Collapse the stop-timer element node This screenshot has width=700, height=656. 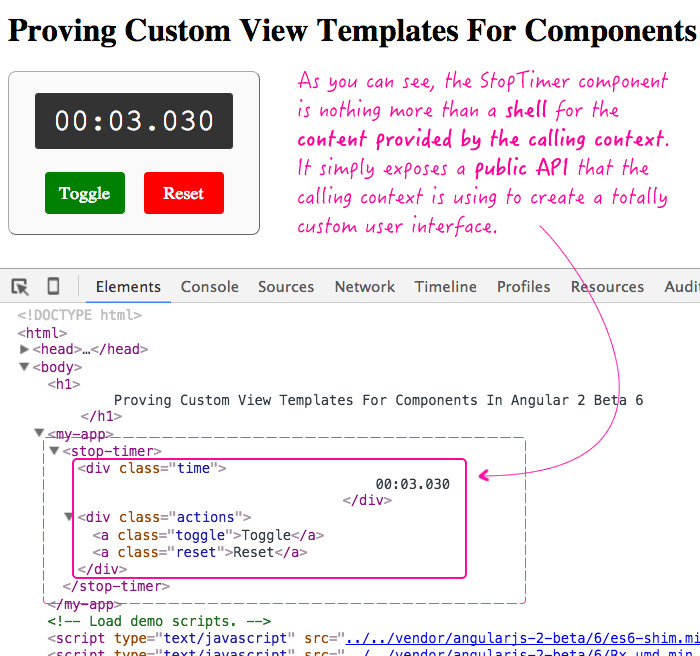[x=54, y=451]
